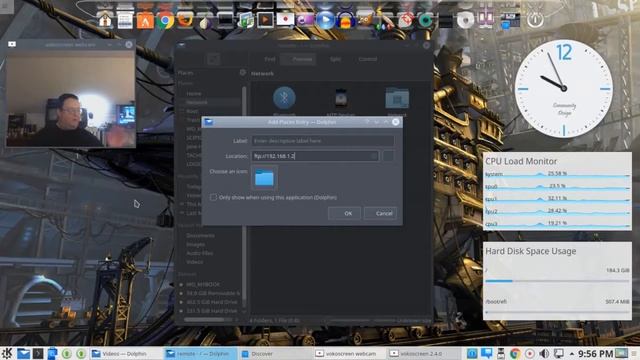The image size is (640, 360).
Task: Open the KDE application launcher menu
Action: point(7,353)
